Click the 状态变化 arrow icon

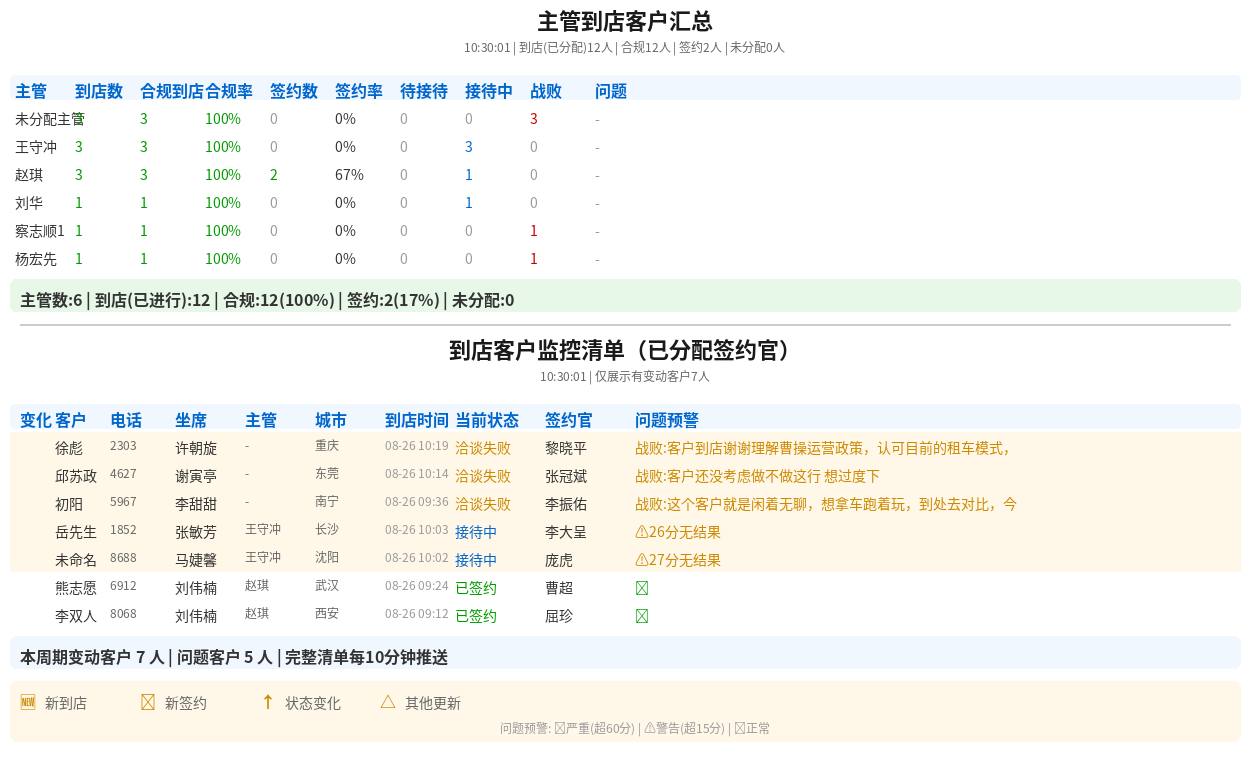pyautogui.click(x=268, y=702)
